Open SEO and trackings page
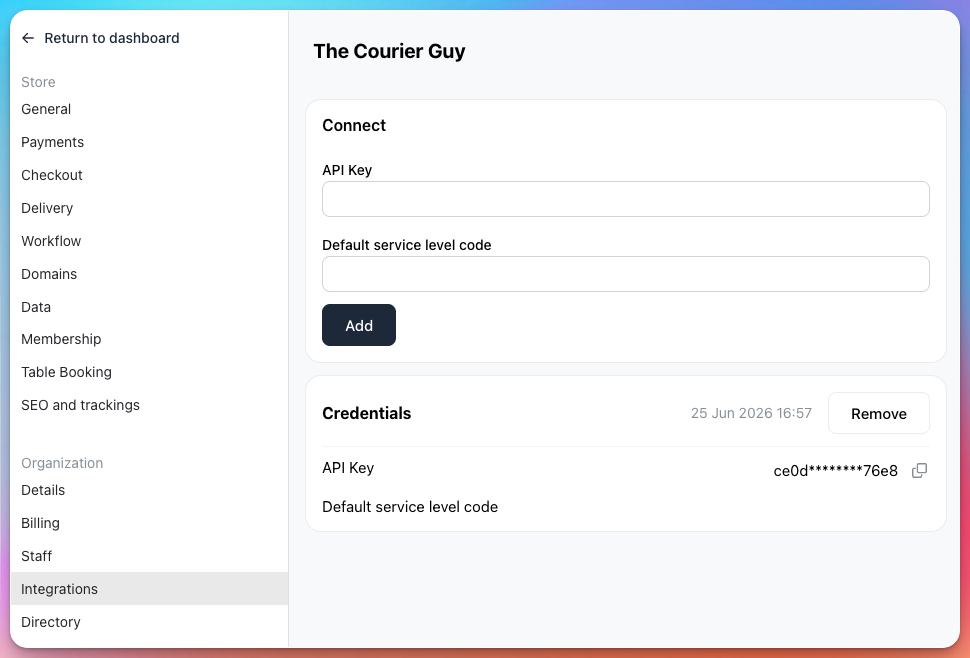The height and width of the screenshot is (658, 970). (x=80, y=405)
